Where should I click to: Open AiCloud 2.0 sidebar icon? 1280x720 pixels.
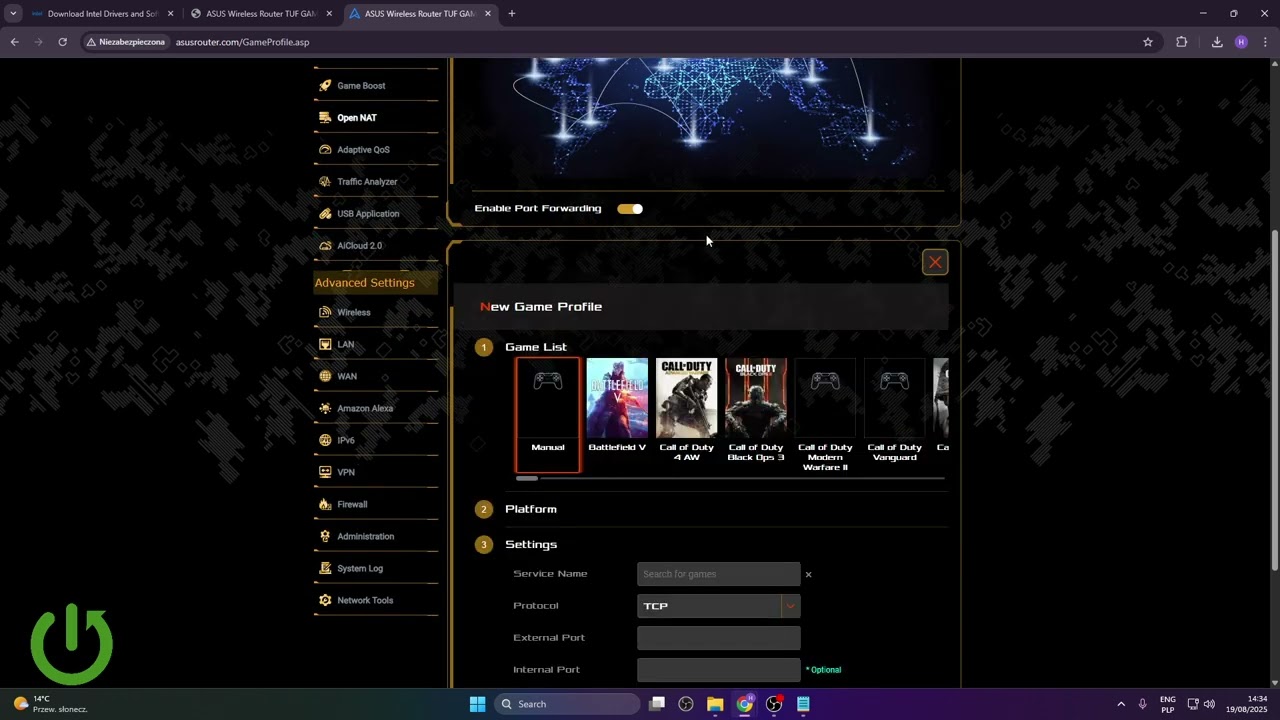point(325,246)
